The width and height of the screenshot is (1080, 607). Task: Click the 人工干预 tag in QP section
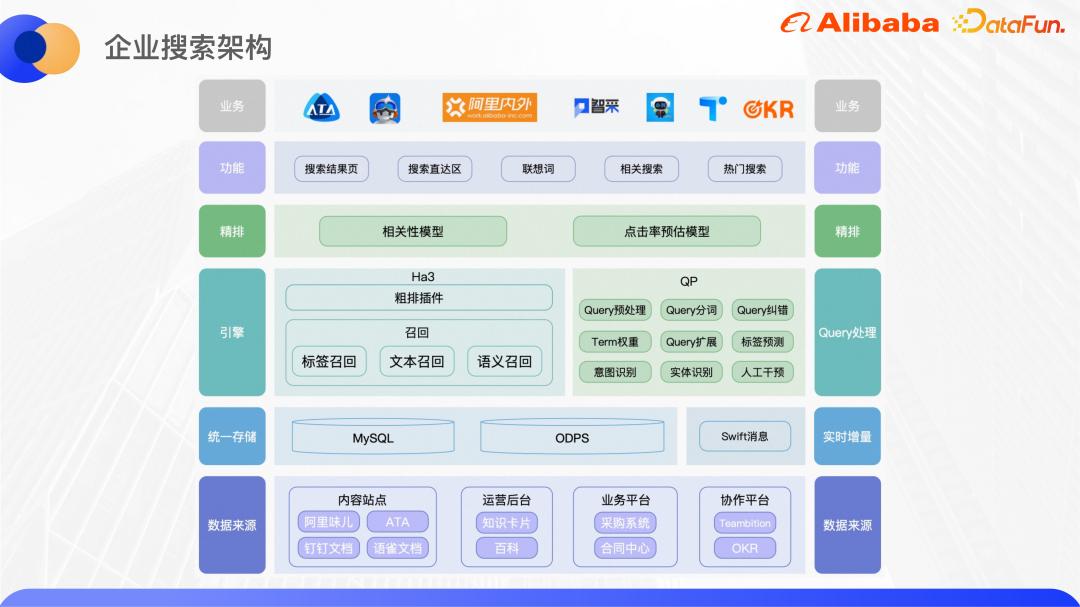tap(761, 372)
